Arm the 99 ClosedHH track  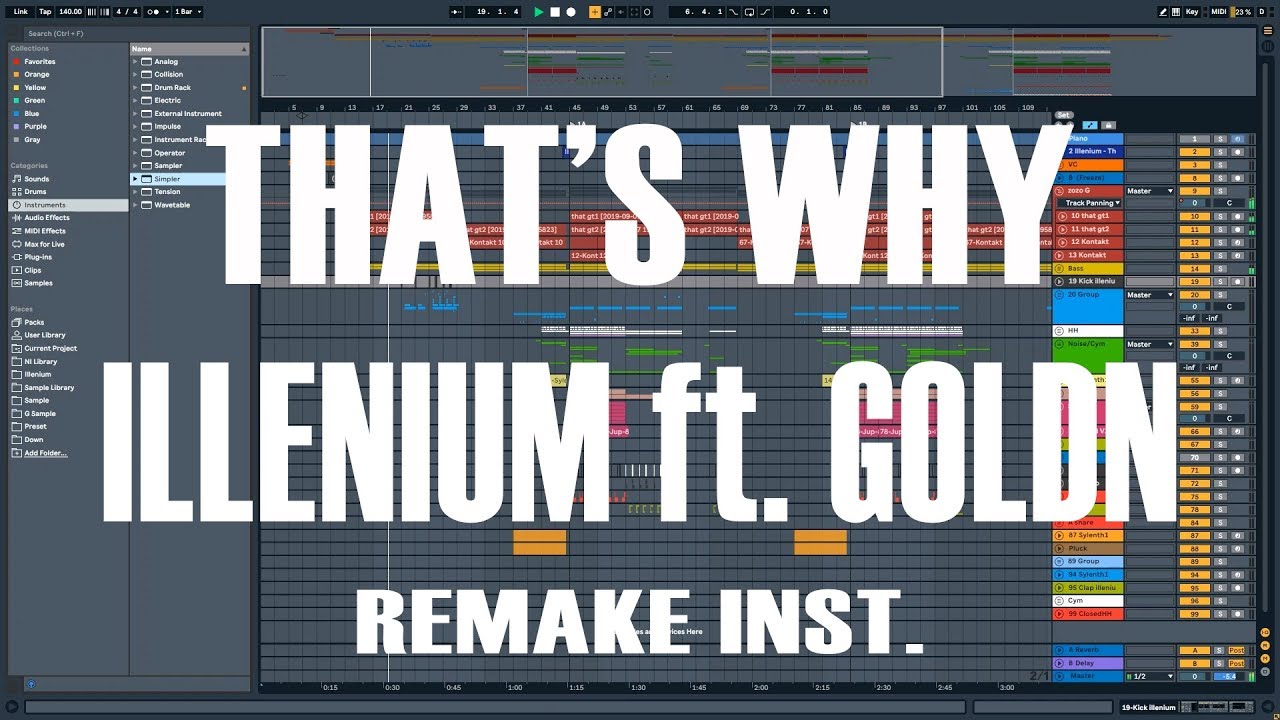pyautogui.click(x=1237, y=613)
